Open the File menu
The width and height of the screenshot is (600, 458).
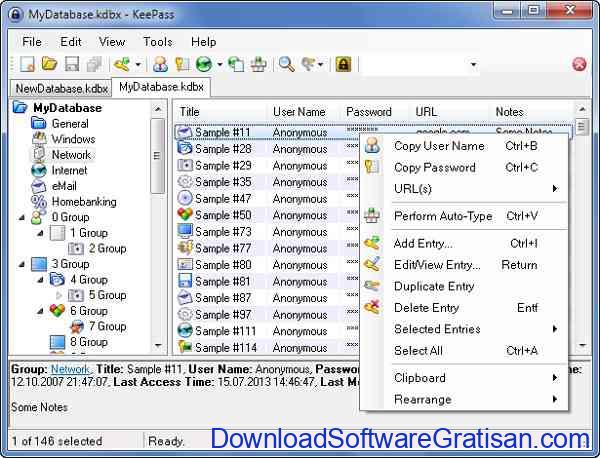pyautogui.click(x=32, y=41)
